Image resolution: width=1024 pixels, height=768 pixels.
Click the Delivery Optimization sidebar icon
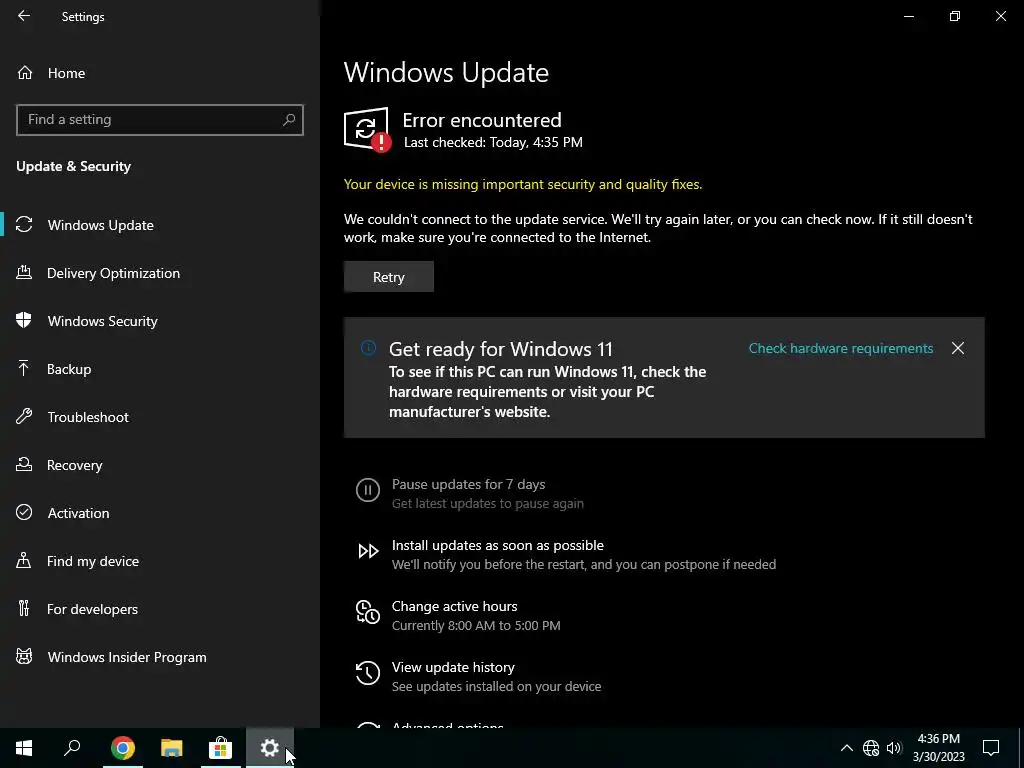24,272
